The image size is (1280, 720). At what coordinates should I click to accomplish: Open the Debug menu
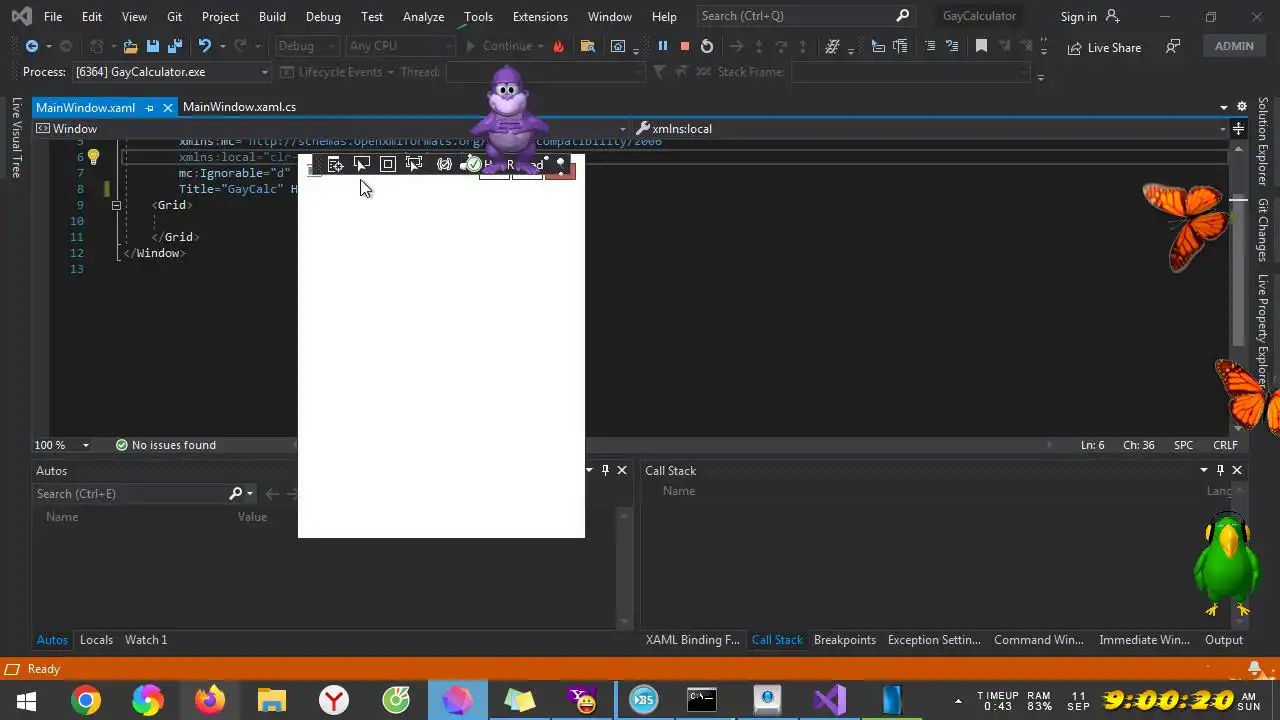click(323, 16)
